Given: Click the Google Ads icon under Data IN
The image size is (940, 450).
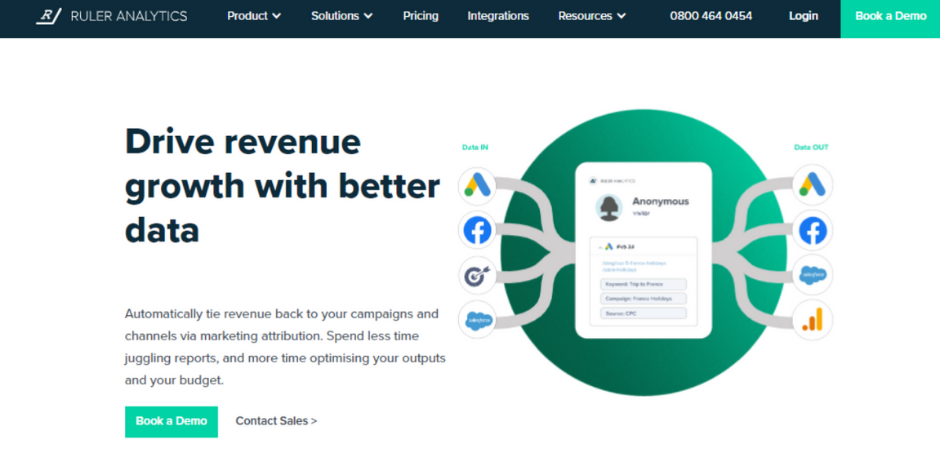Looking at the screenshot, I should [478, 186].
